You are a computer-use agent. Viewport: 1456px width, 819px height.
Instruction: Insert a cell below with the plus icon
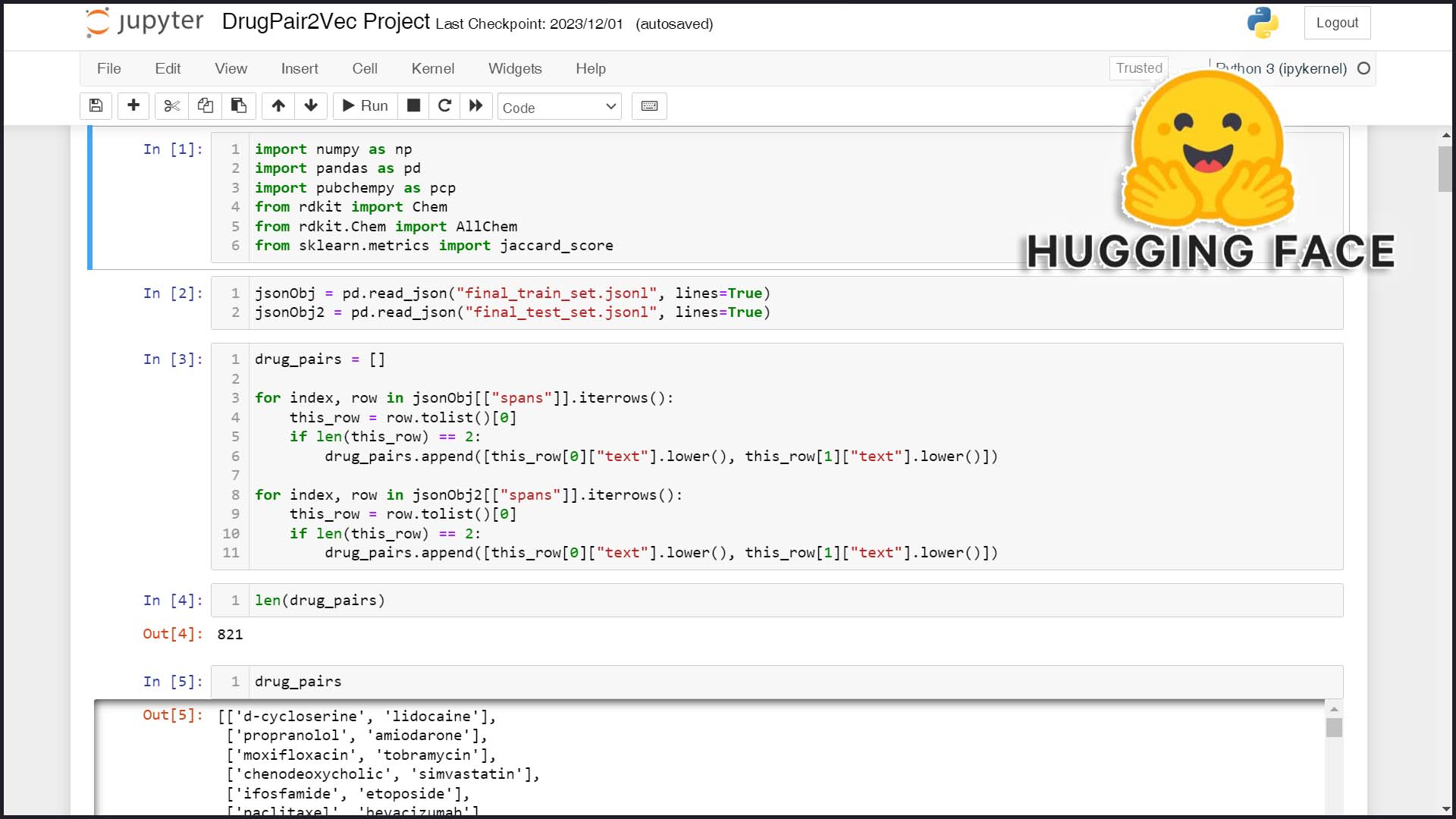pos(133,106)
